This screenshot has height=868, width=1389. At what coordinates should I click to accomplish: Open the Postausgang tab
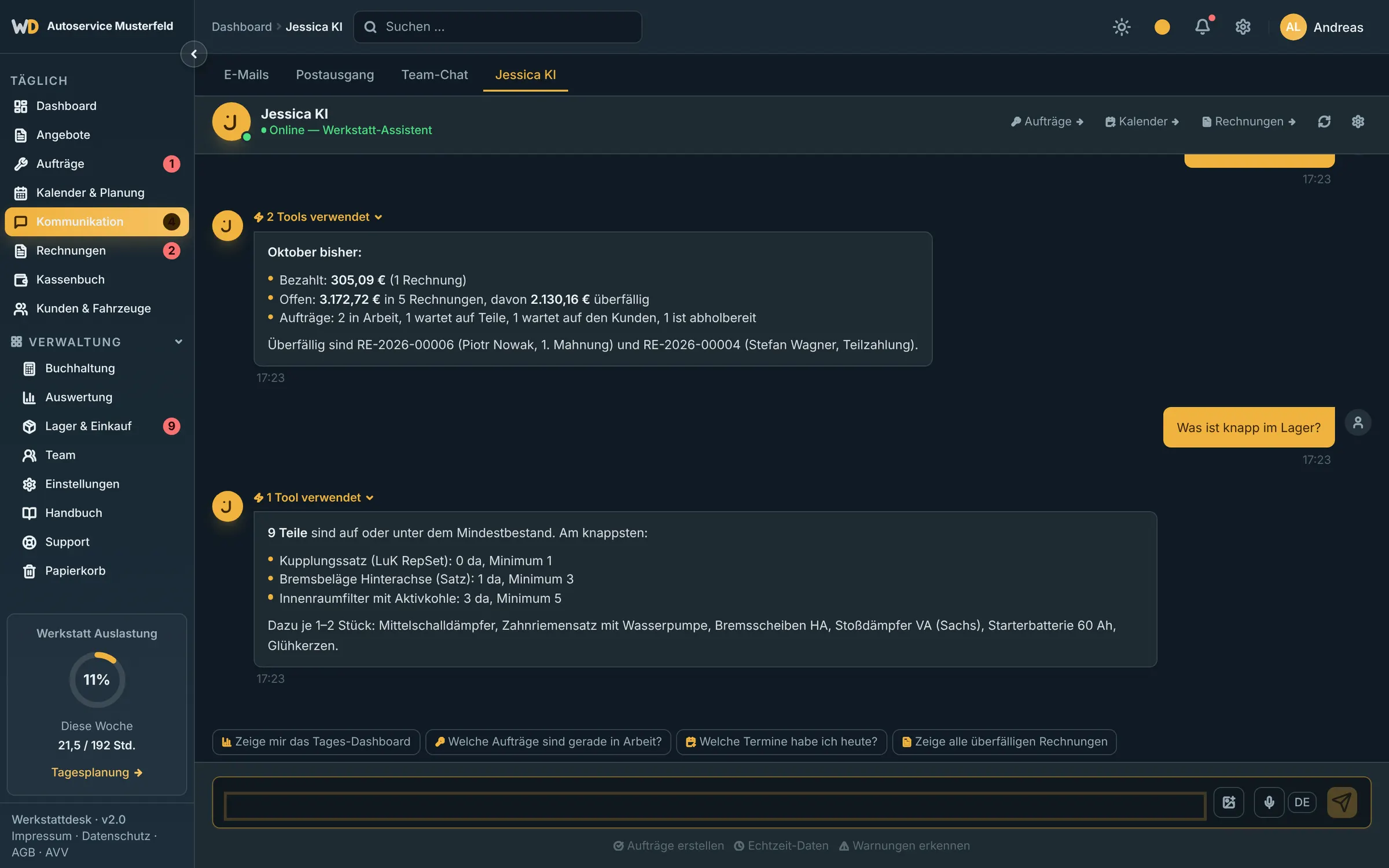click(335, 75)
